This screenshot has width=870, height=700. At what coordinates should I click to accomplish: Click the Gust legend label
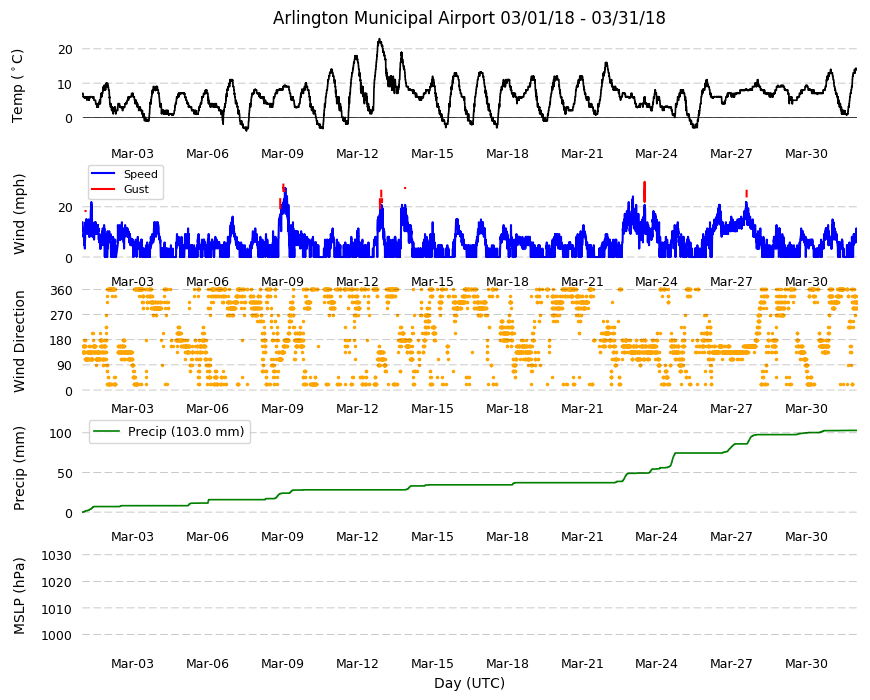coord(136,189)
